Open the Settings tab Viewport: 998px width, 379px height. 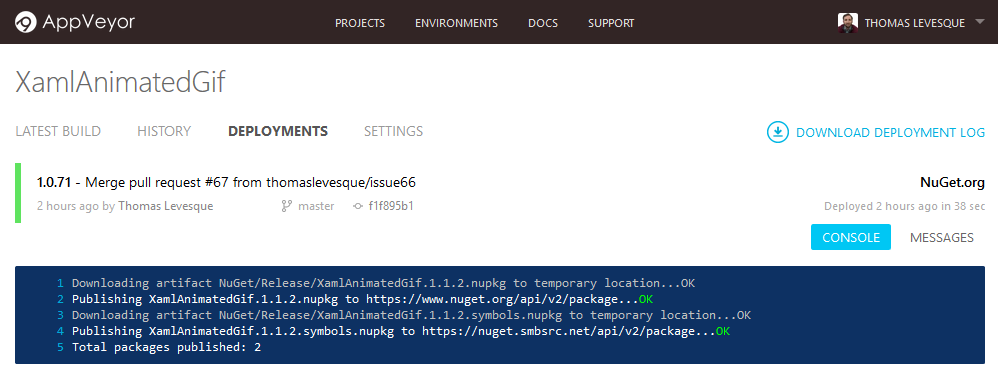[x=393, y=131]
